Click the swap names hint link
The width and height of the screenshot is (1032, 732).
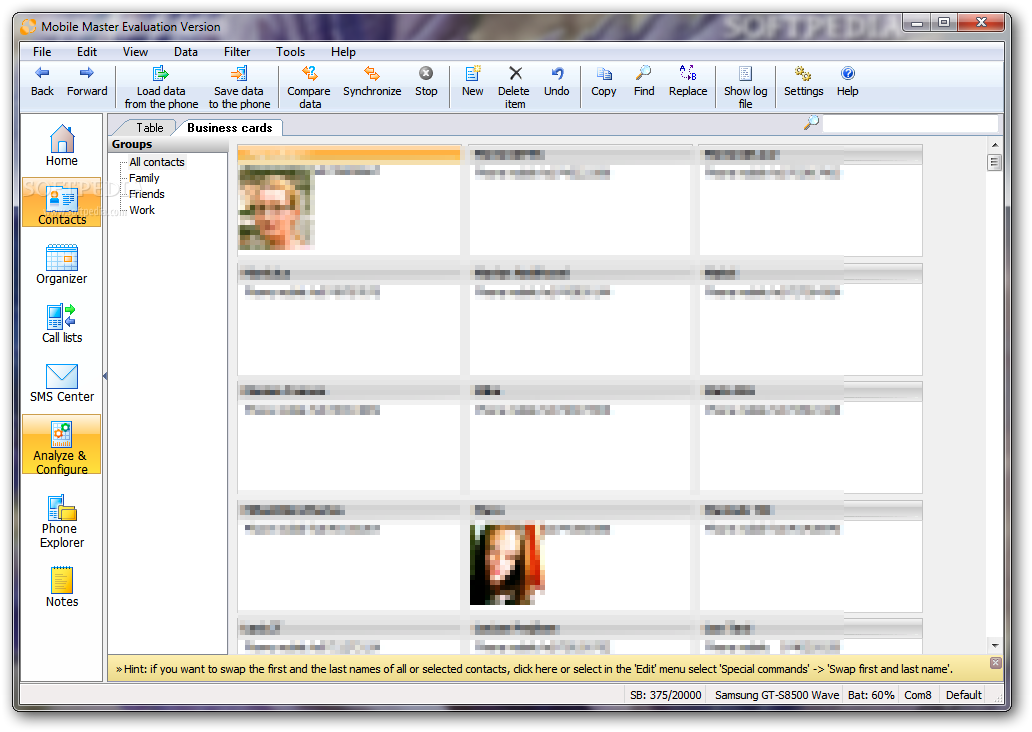pos(535,669)
